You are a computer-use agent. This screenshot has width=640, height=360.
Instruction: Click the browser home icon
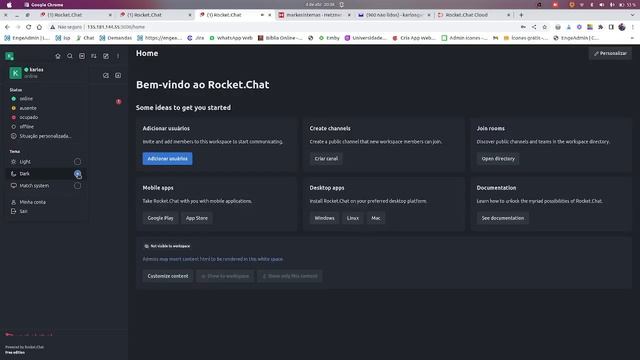[39, 27]
